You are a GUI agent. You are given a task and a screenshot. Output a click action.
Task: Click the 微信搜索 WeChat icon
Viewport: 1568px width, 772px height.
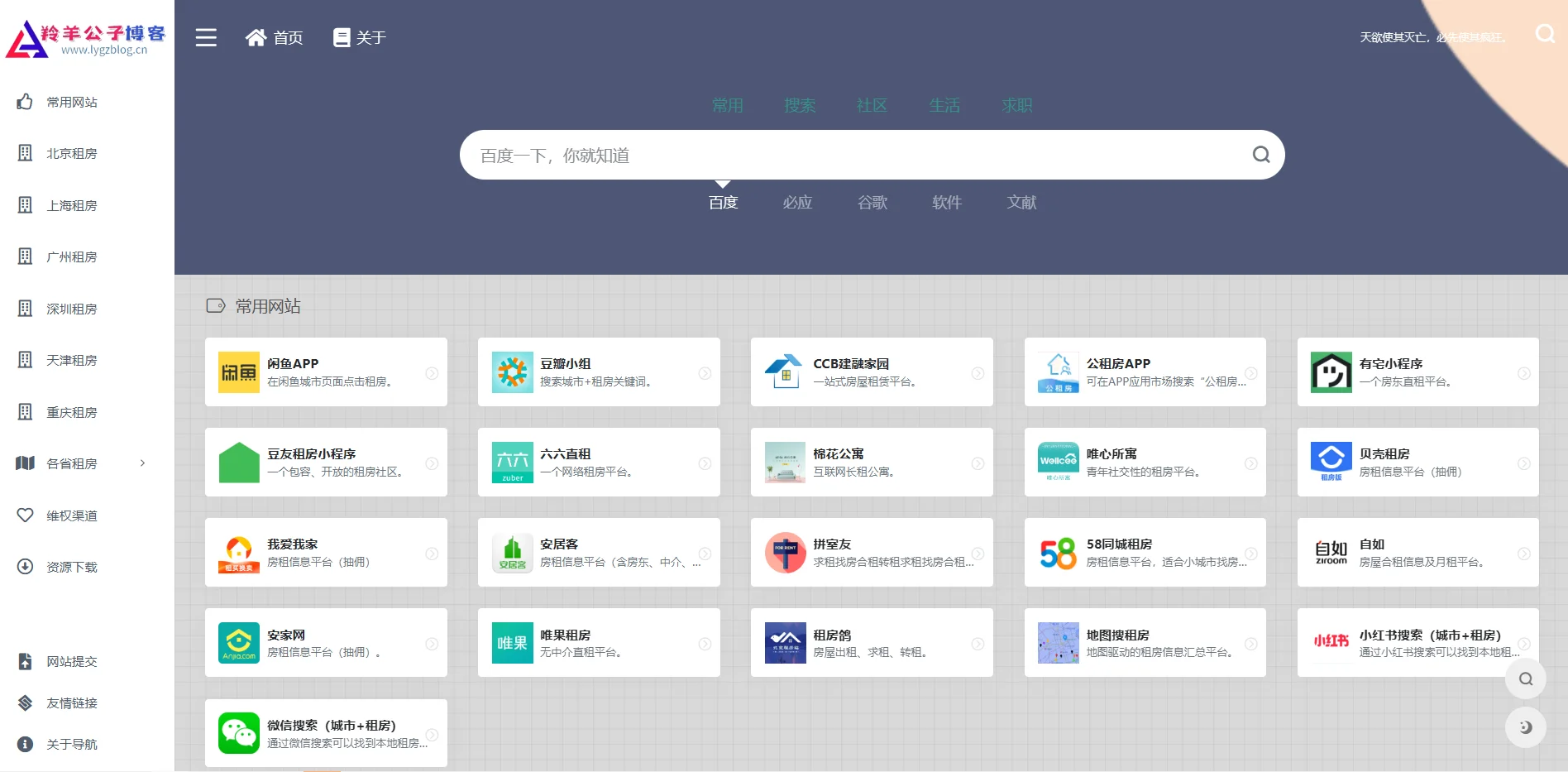pos(239,734)
